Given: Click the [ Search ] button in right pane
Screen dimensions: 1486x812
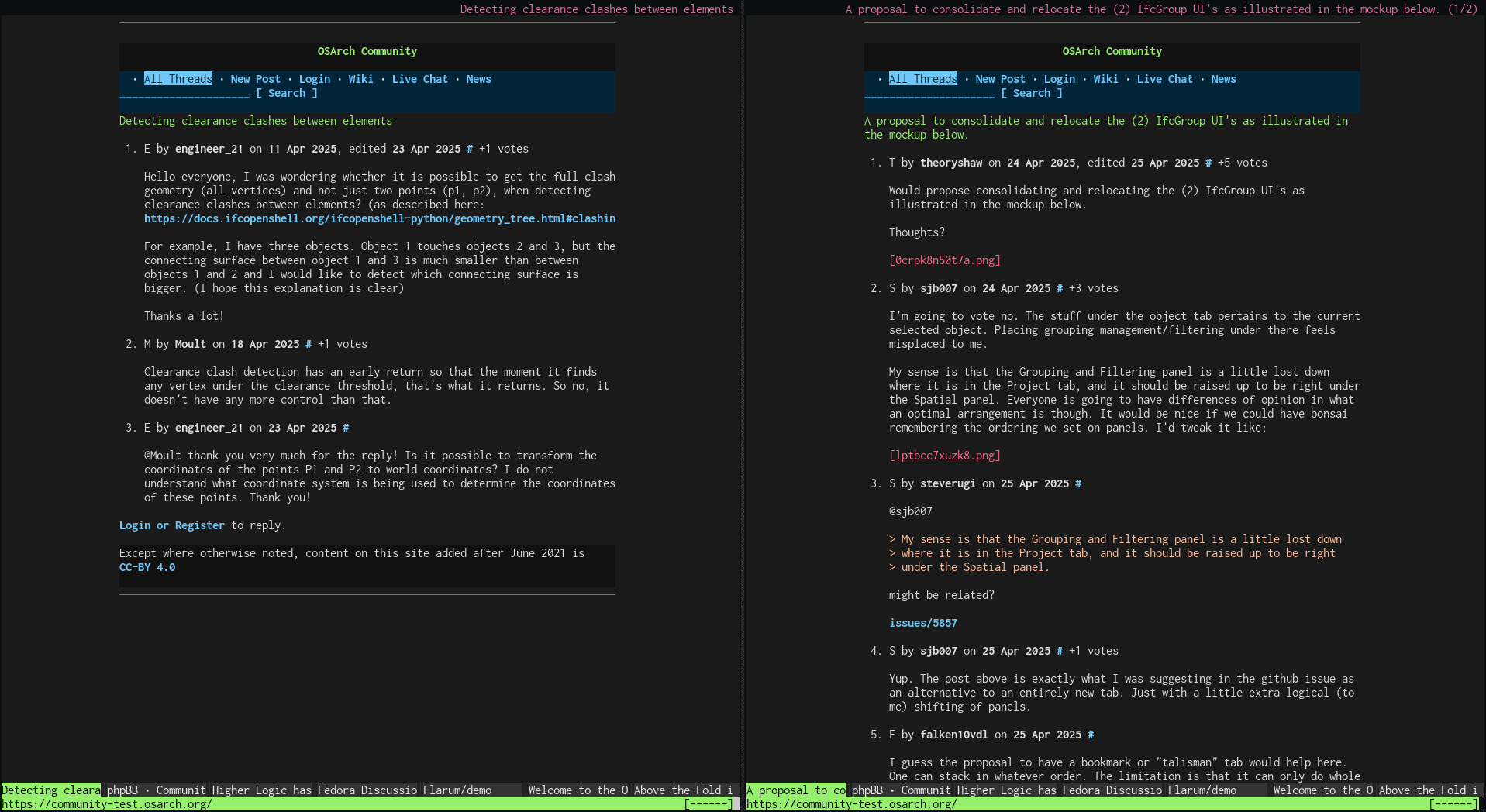Looking at the screenshot, I should click(x=1032, y=93).
